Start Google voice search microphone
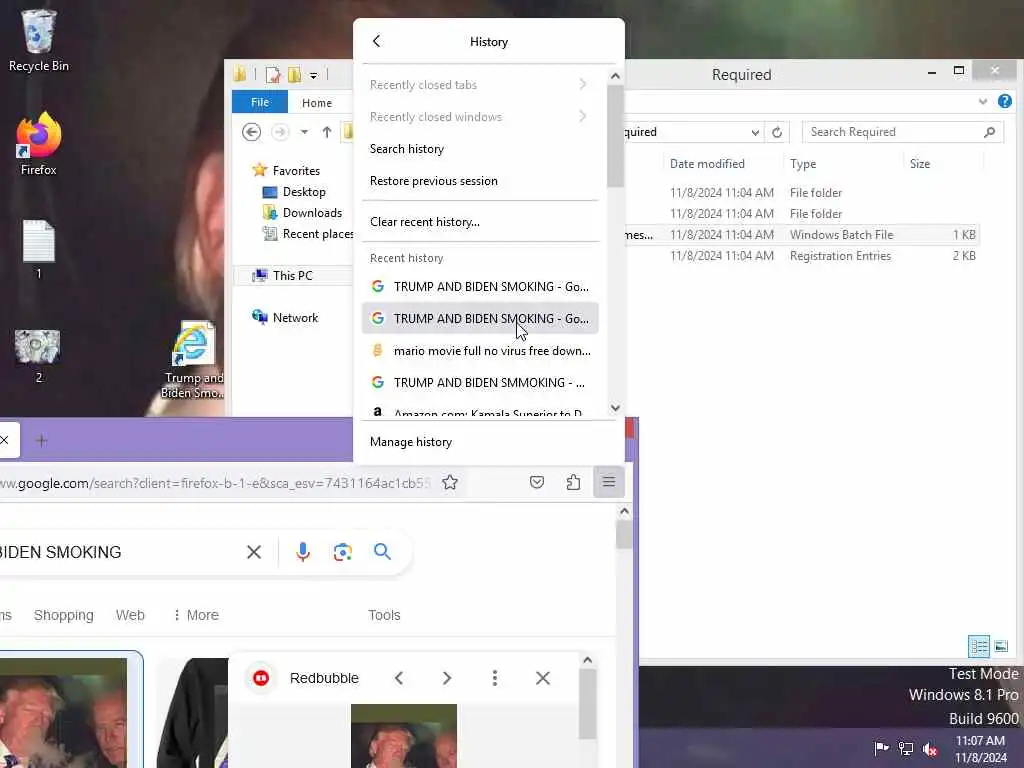1024x768 pixels. (302, 552)
